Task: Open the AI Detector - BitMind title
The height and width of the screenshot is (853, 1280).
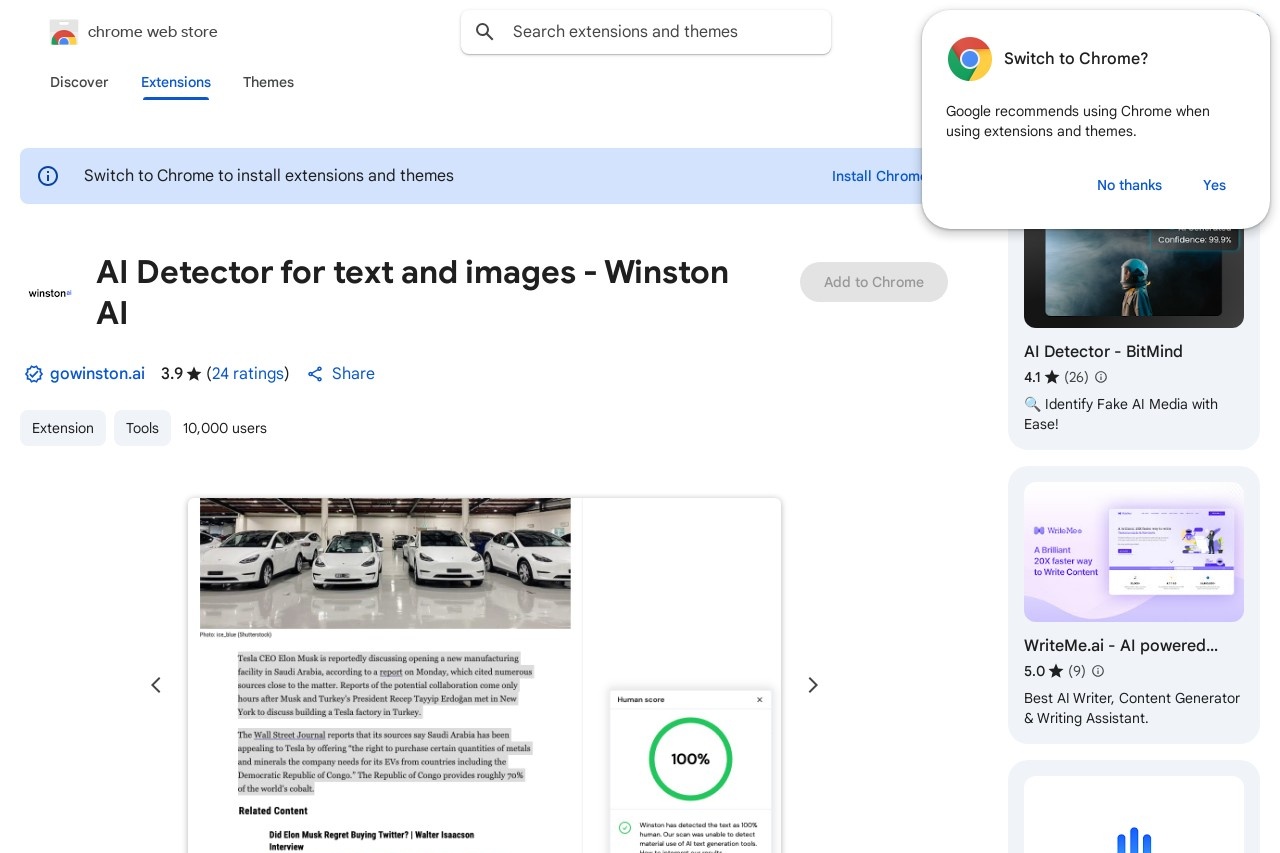Action: pyautogui.click(x=1103, y=352)
